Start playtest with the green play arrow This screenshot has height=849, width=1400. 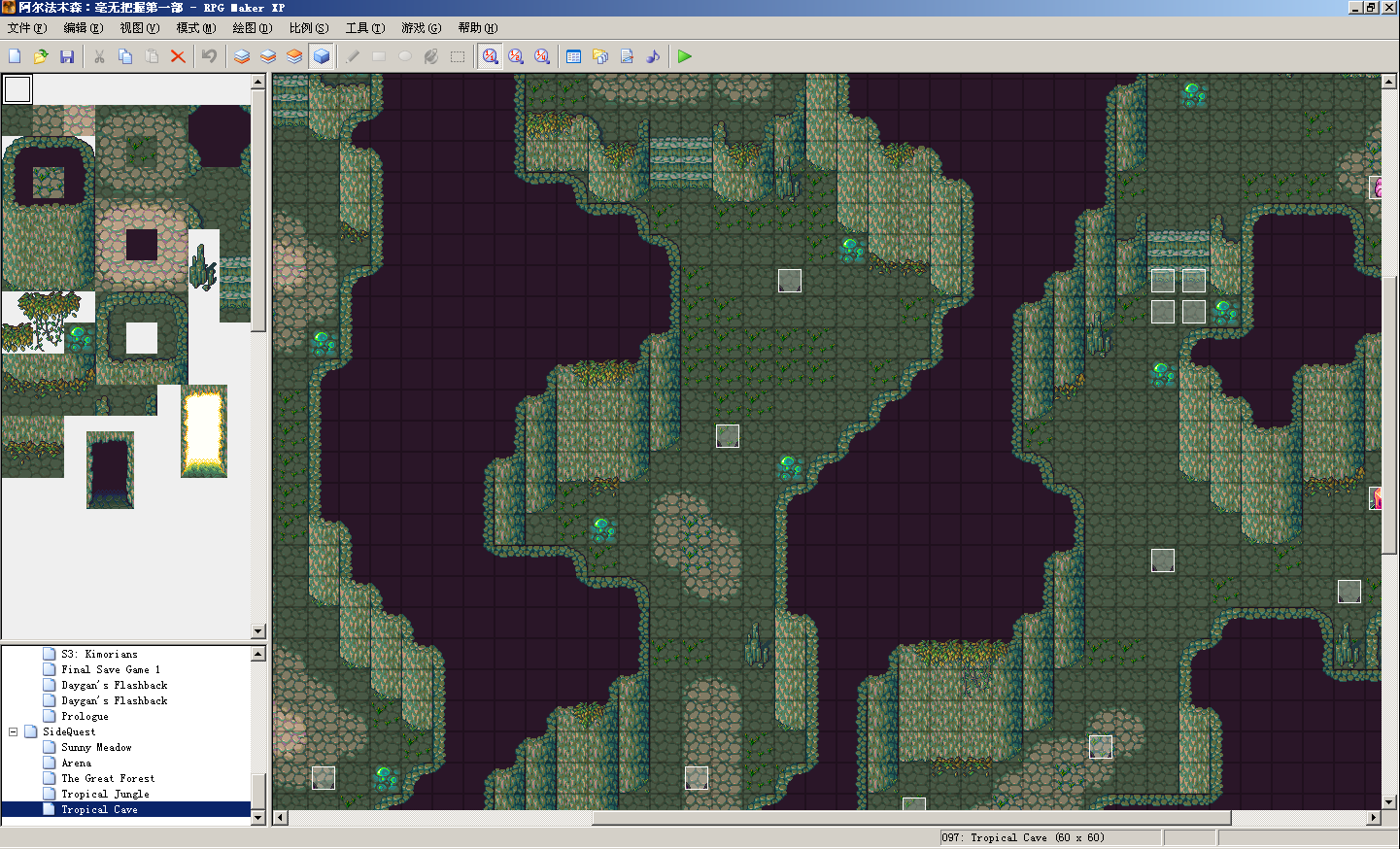[685, 56]
